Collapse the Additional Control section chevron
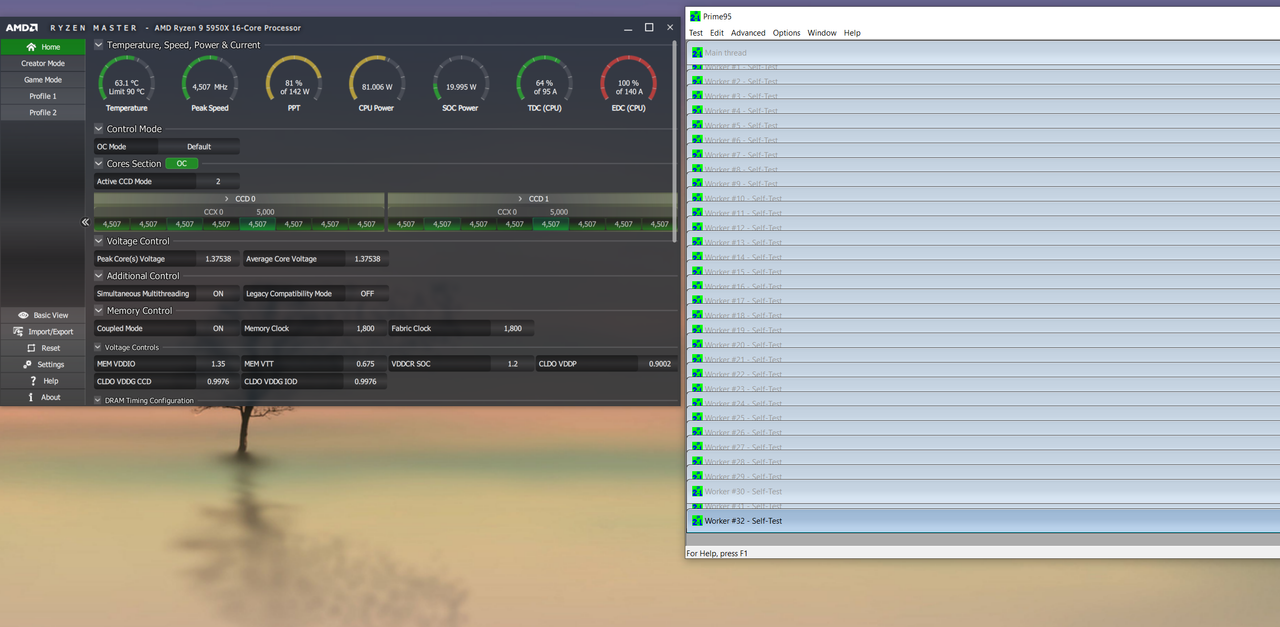 click(x=98, y=276)
